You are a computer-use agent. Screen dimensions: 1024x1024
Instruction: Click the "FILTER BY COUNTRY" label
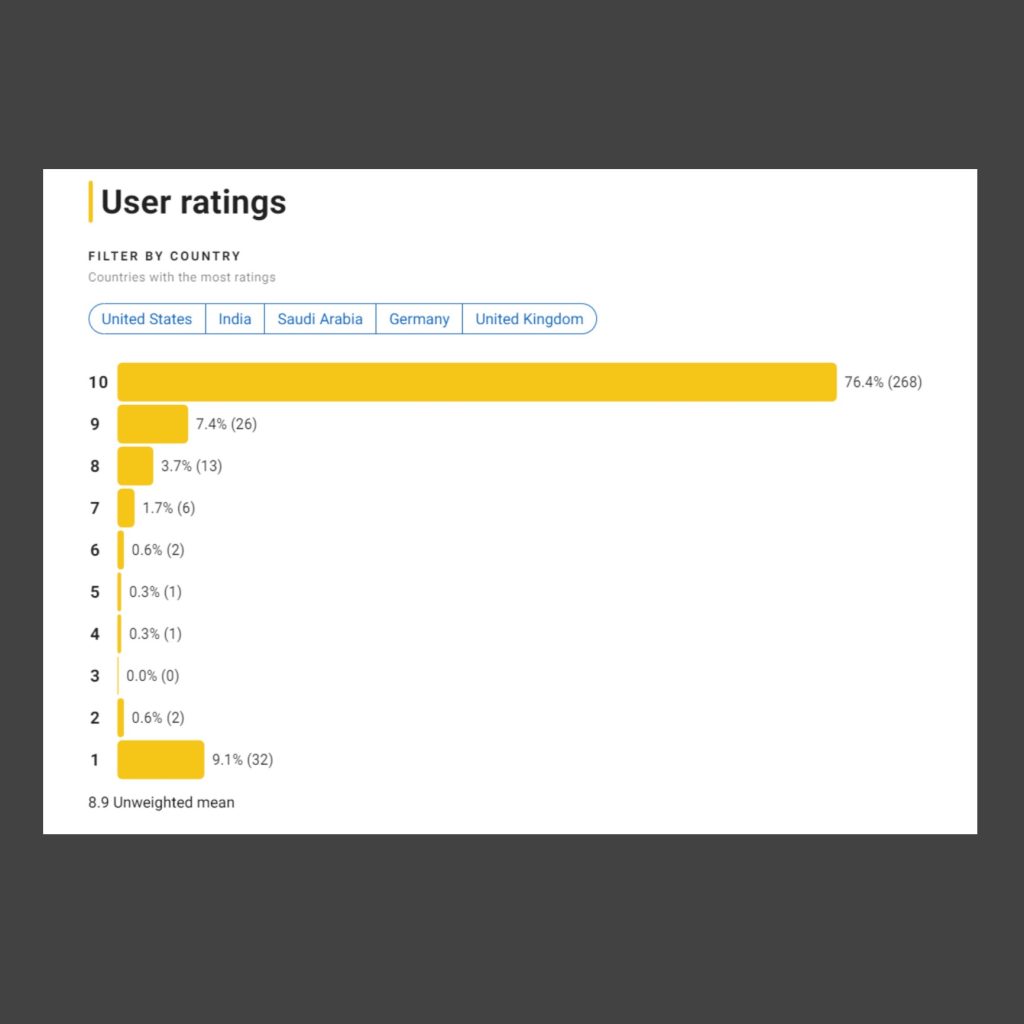pyautogui.click(x=164, y=256)
